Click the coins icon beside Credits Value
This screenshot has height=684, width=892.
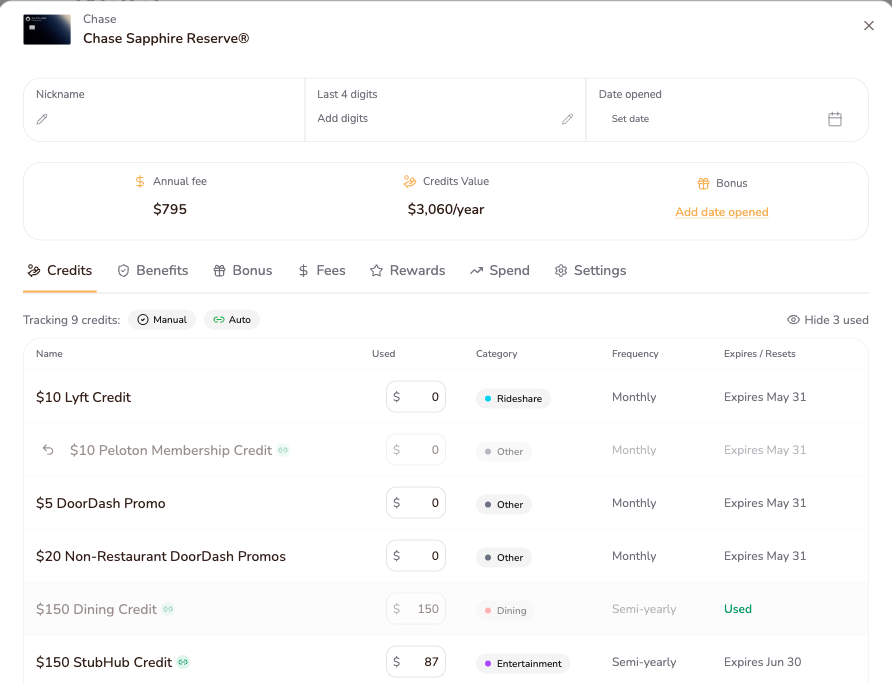[x=410, y=182]
